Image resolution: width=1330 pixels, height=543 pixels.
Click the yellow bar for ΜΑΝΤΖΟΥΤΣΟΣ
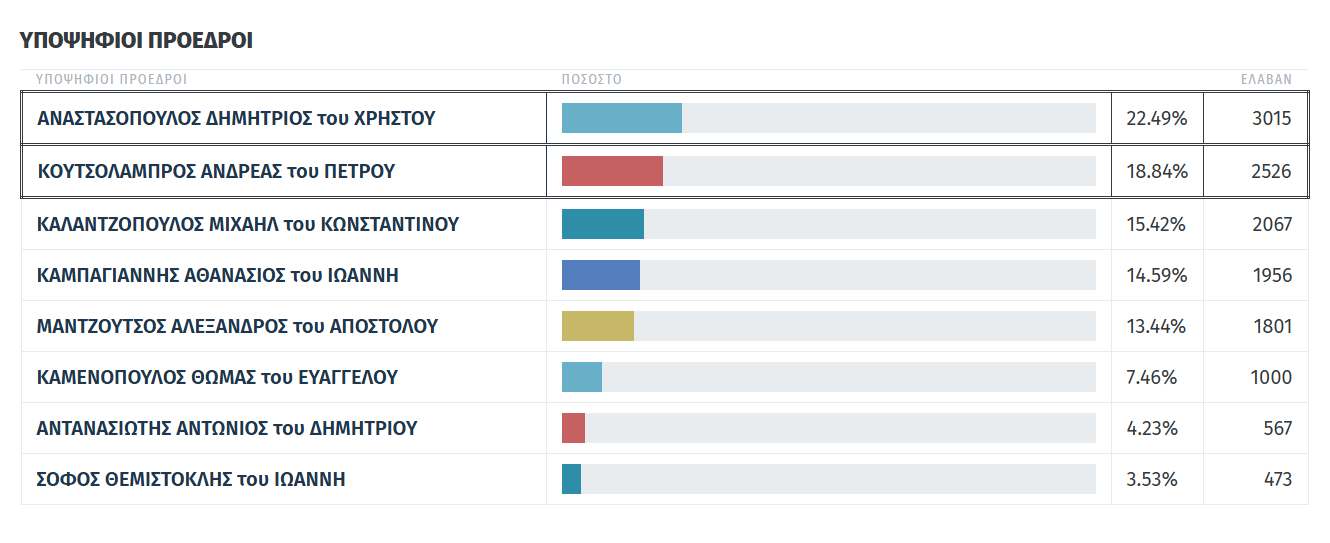(598, 326)
